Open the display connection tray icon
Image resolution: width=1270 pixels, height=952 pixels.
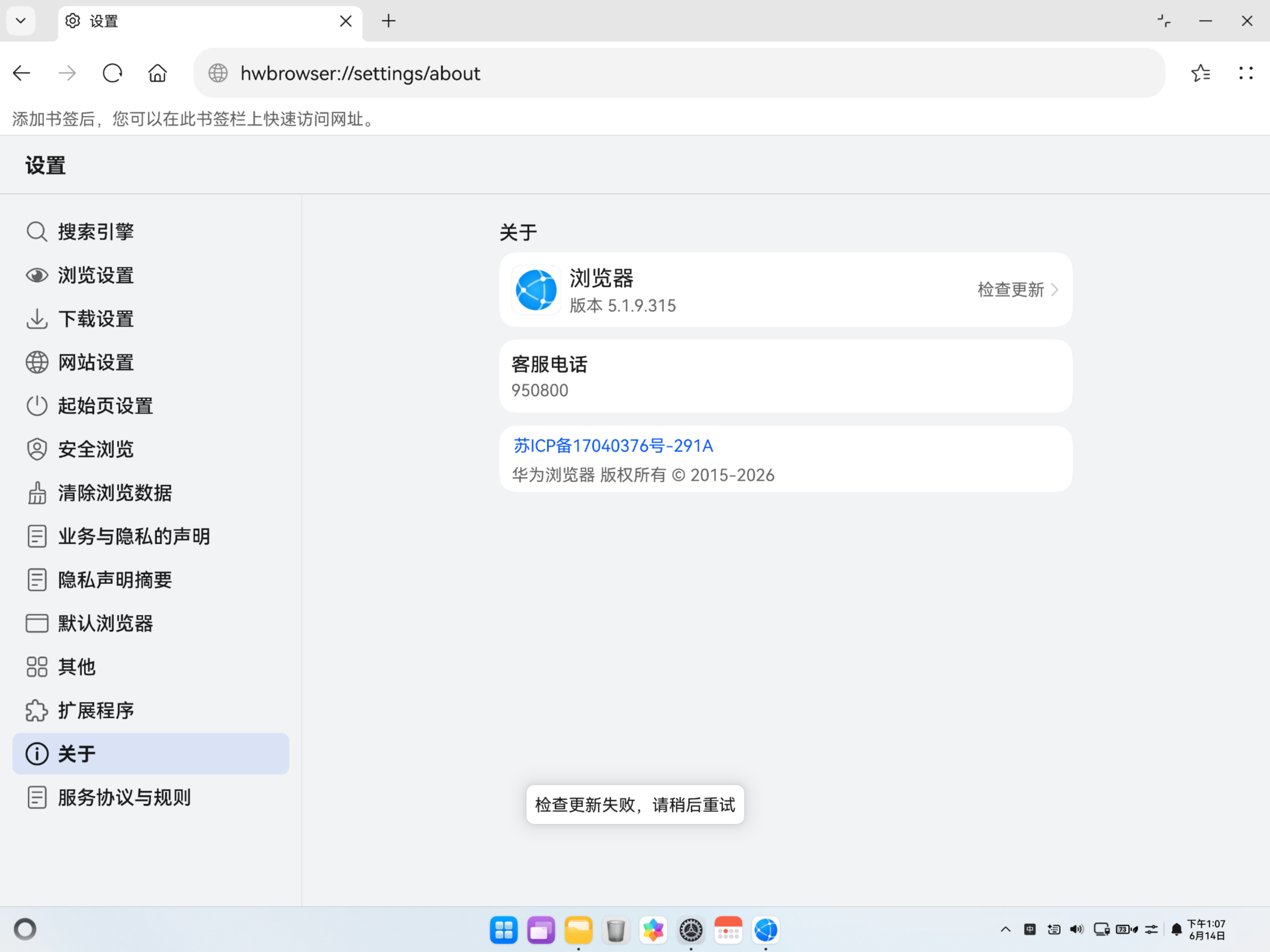(1101, 929)
